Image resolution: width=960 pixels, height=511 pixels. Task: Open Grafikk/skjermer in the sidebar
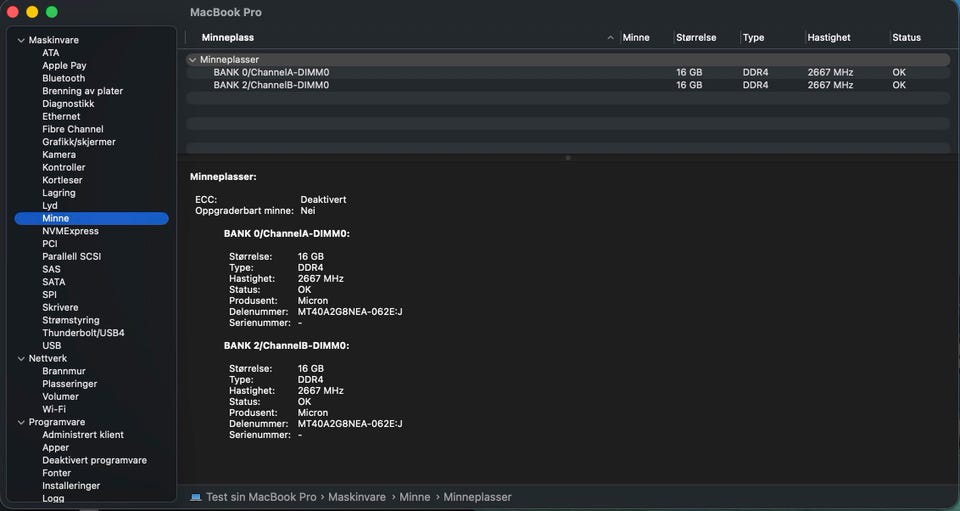79,142
